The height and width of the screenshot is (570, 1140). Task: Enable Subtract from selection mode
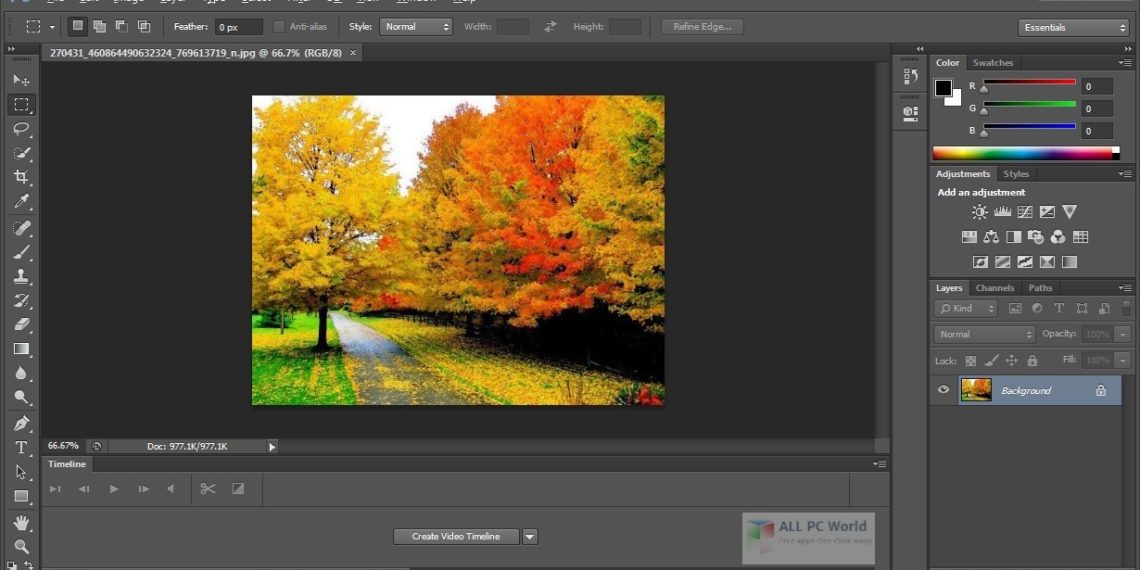(122, 27)
